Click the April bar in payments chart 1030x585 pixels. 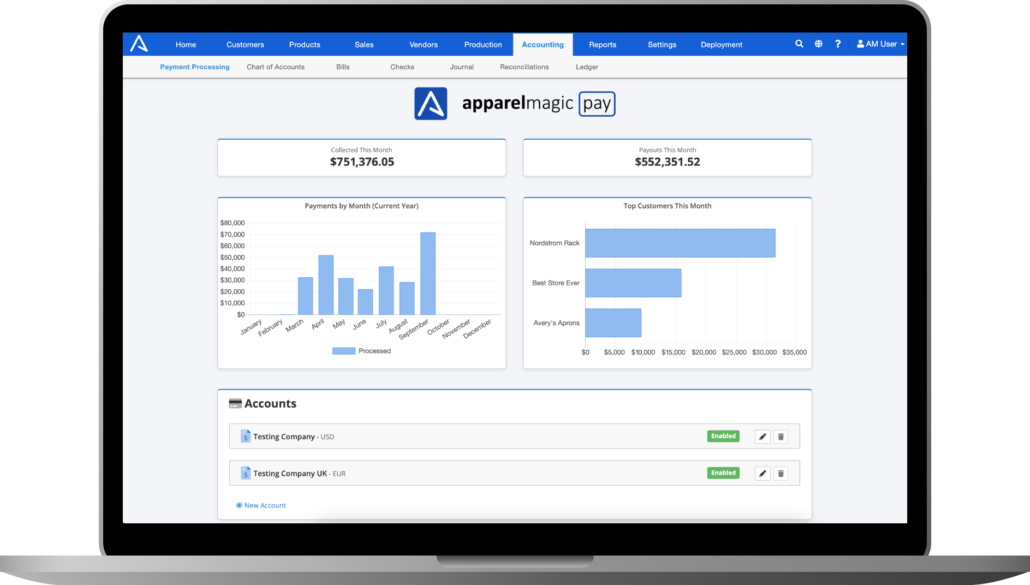tap(326, 285)
